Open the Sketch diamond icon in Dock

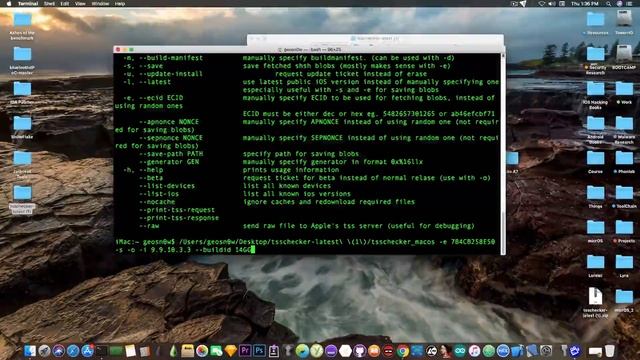tap(231, 351)
